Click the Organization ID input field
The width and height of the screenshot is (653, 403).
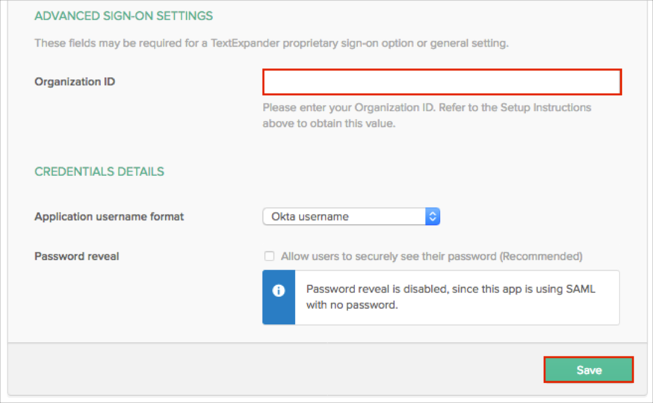442,82
